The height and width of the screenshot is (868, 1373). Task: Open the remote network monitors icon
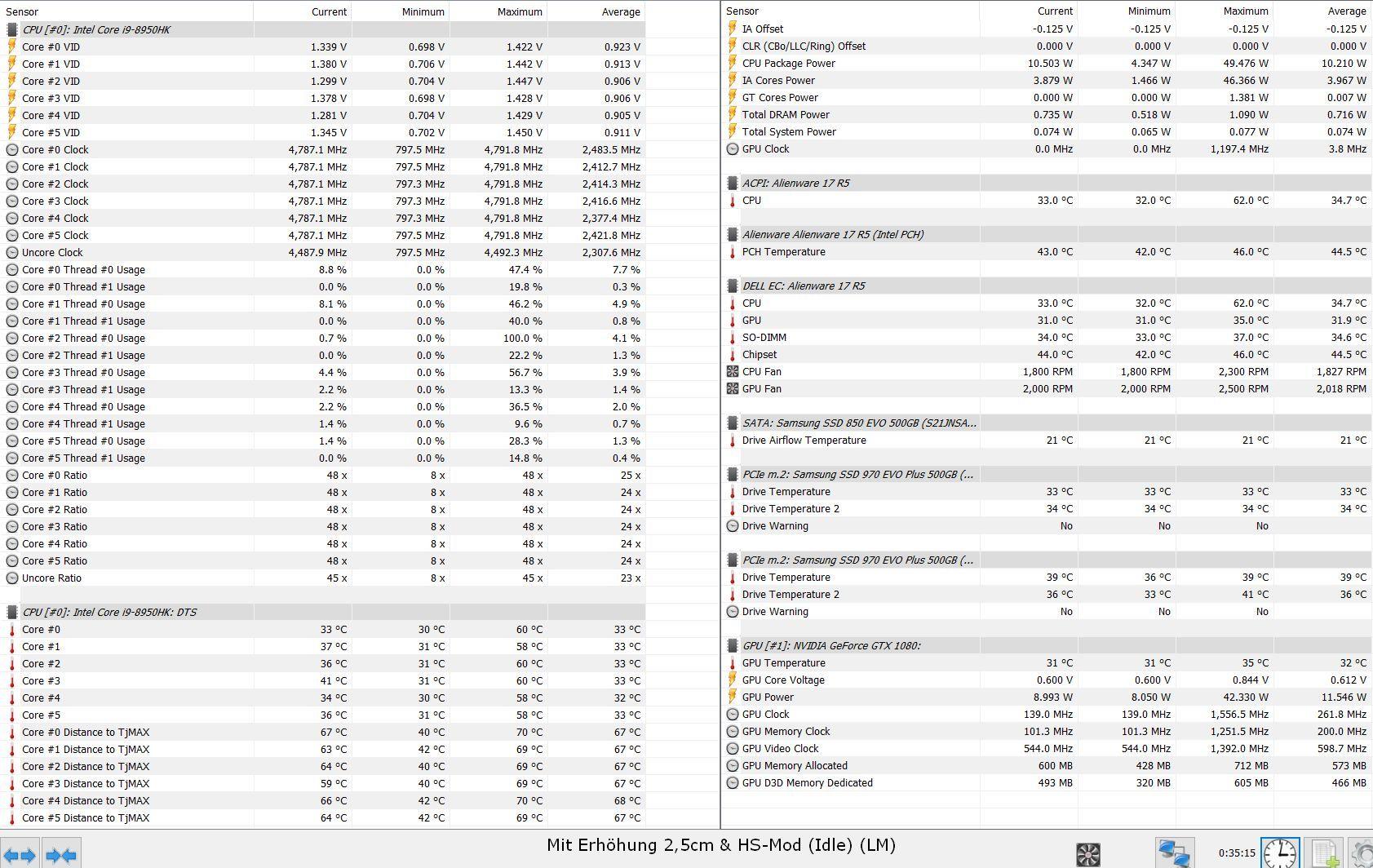(1174, 853)
